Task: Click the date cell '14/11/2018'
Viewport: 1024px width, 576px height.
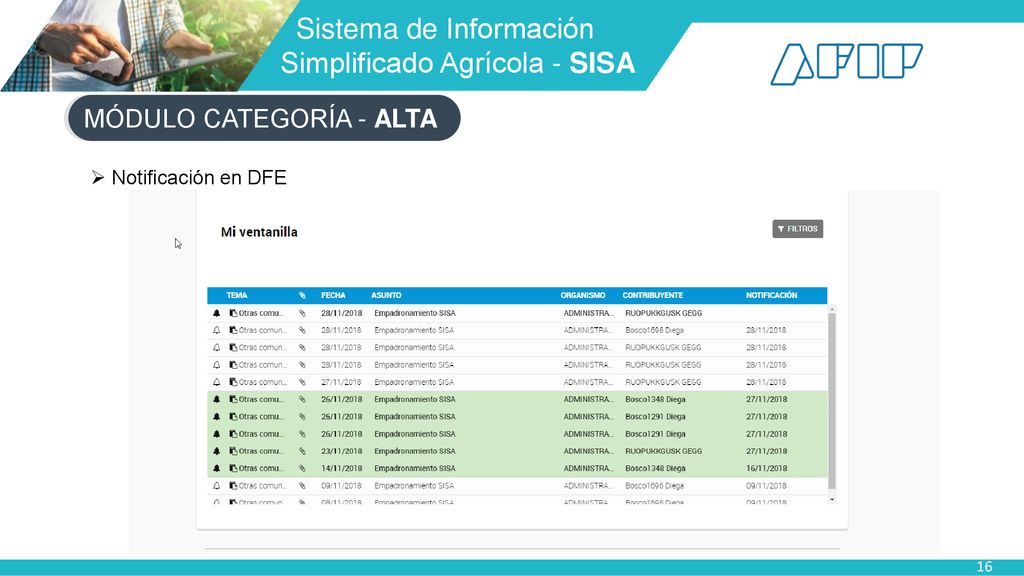Action: click(x=342, y=468)
